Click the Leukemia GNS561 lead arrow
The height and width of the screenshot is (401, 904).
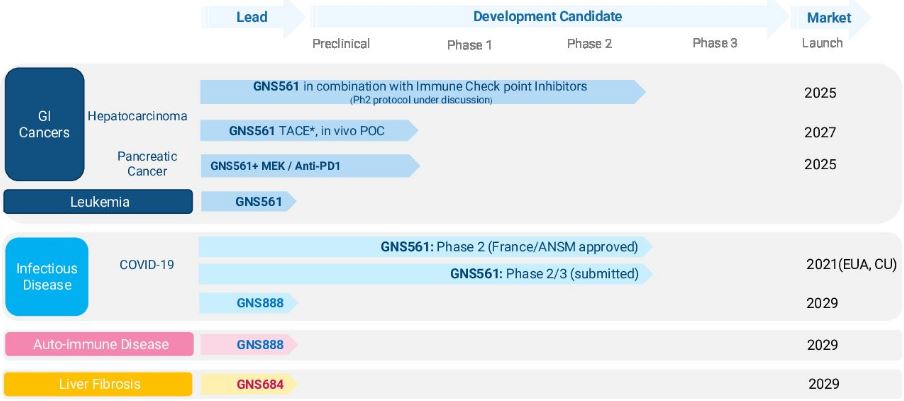tap(248, 202)
